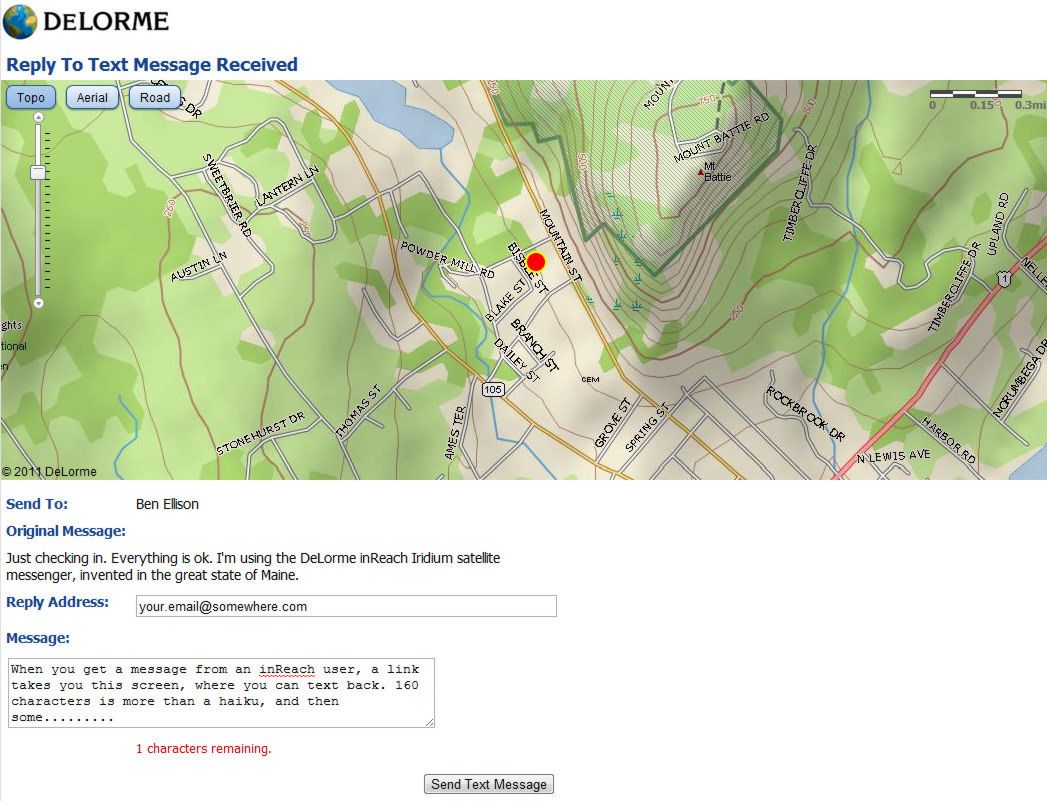The height and width of the screenshot is (801, 1047).
Task: Click the zoom-out arrow below the slider
Action: coord(39,303)
